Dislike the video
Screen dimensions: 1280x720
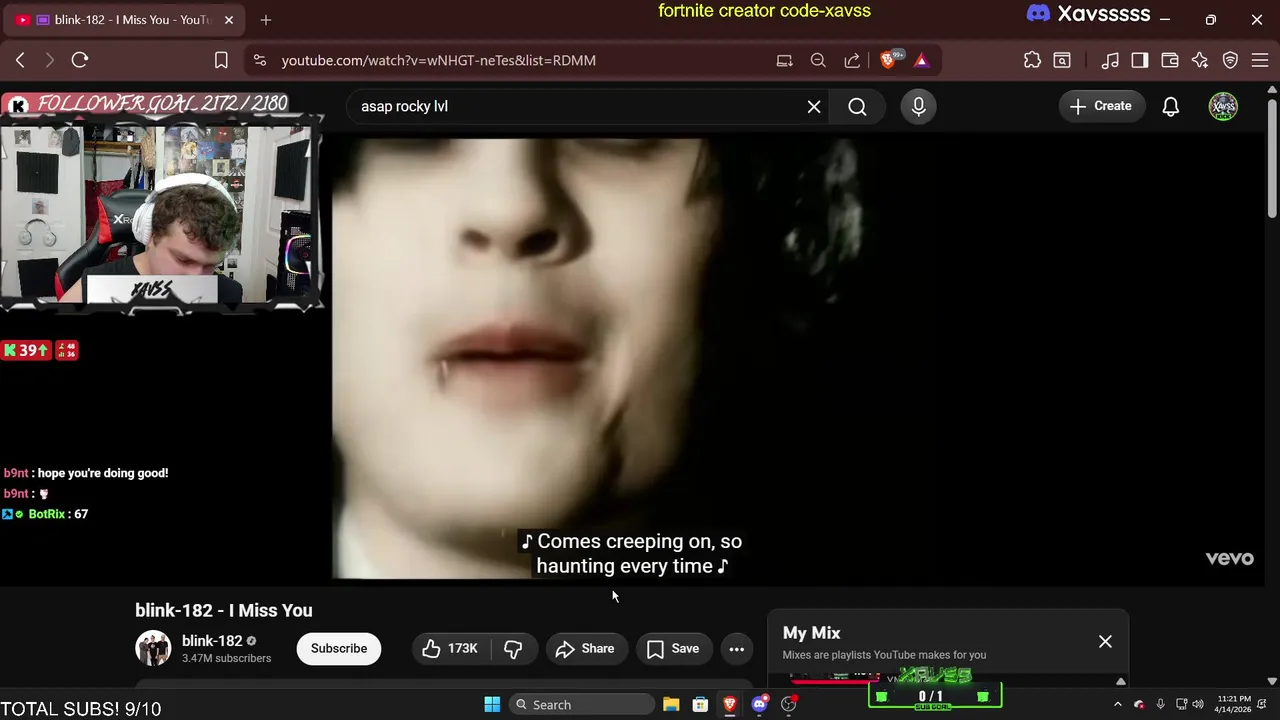pos(513,648)
